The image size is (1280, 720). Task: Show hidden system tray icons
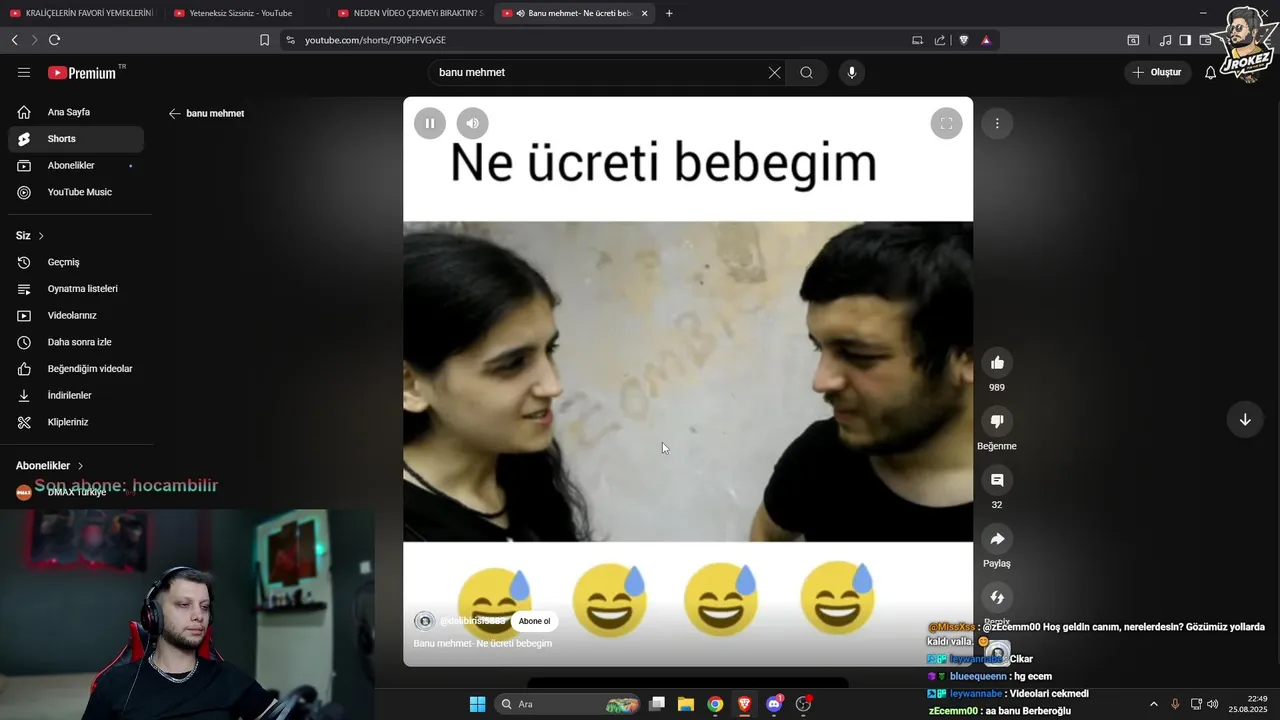coord(1153,704)
